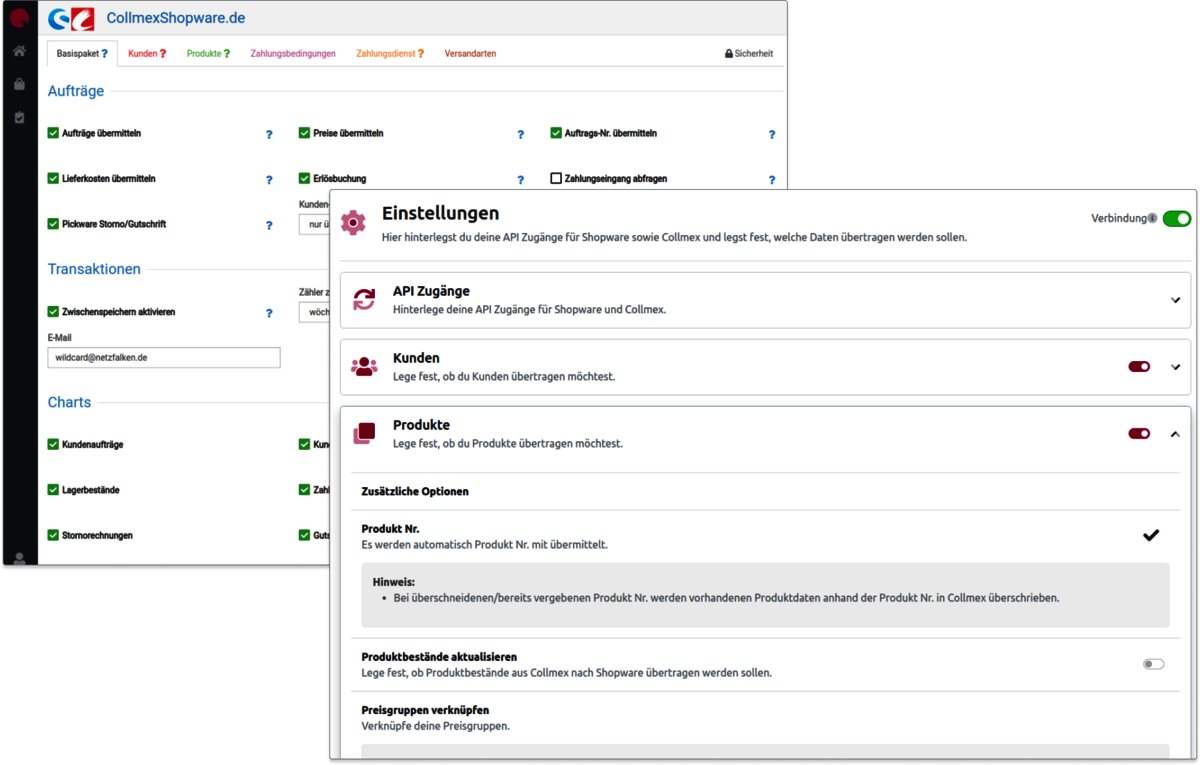The height and width of the screenshot is (765, 1200).
Task: Click the shopping bag icon in the sidebar
Action: tap(19, 84)
